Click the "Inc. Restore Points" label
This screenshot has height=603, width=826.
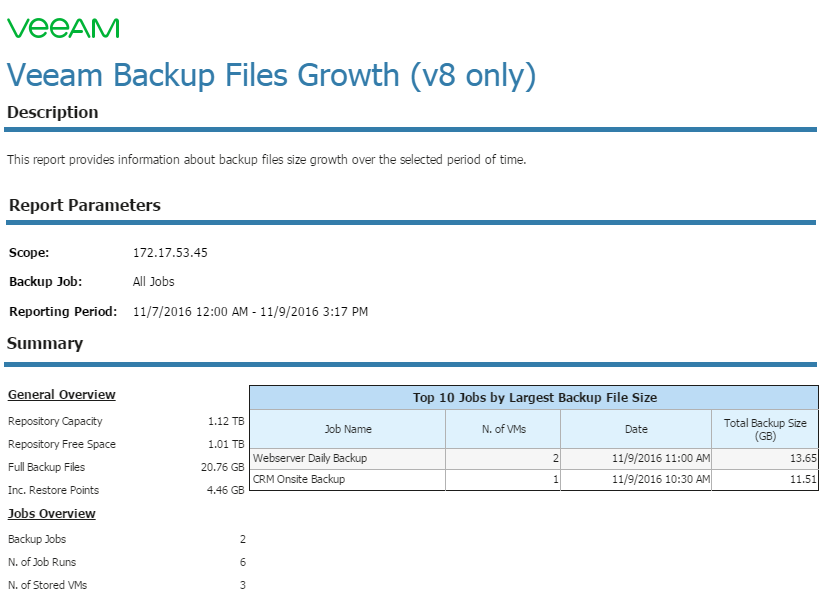53,490
